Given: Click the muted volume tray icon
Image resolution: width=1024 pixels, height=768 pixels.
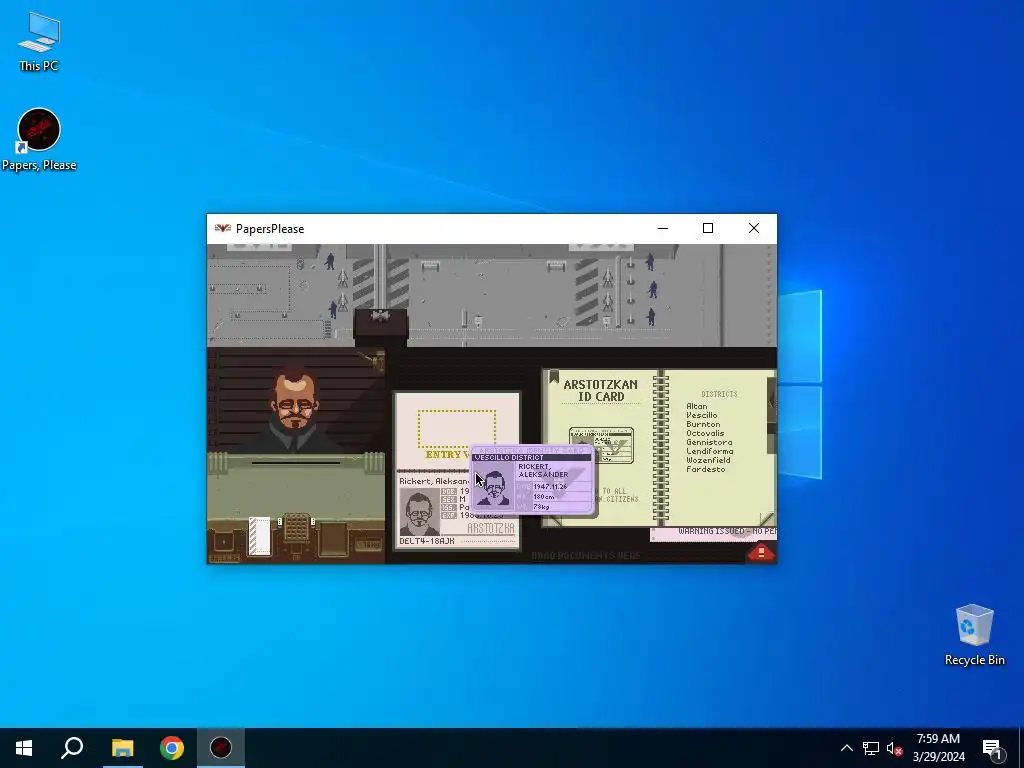Looking at the screenshot, I should coord(894,748).
